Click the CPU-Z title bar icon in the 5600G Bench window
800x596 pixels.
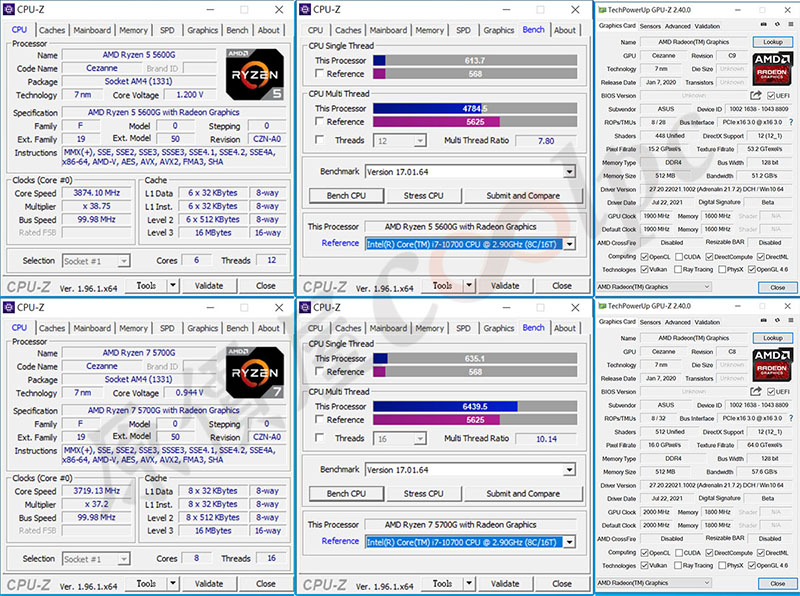(x=305, y=9)
